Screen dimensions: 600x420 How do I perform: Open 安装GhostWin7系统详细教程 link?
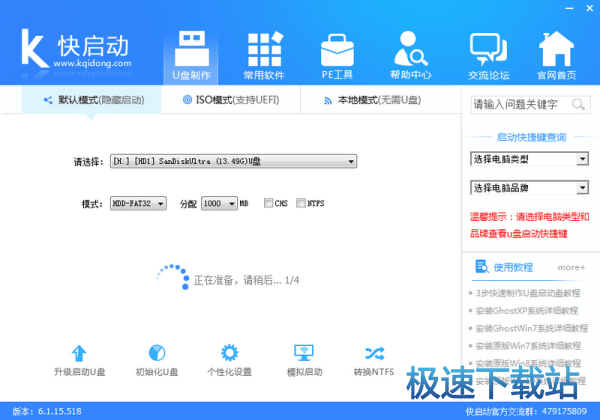(532, 328)
